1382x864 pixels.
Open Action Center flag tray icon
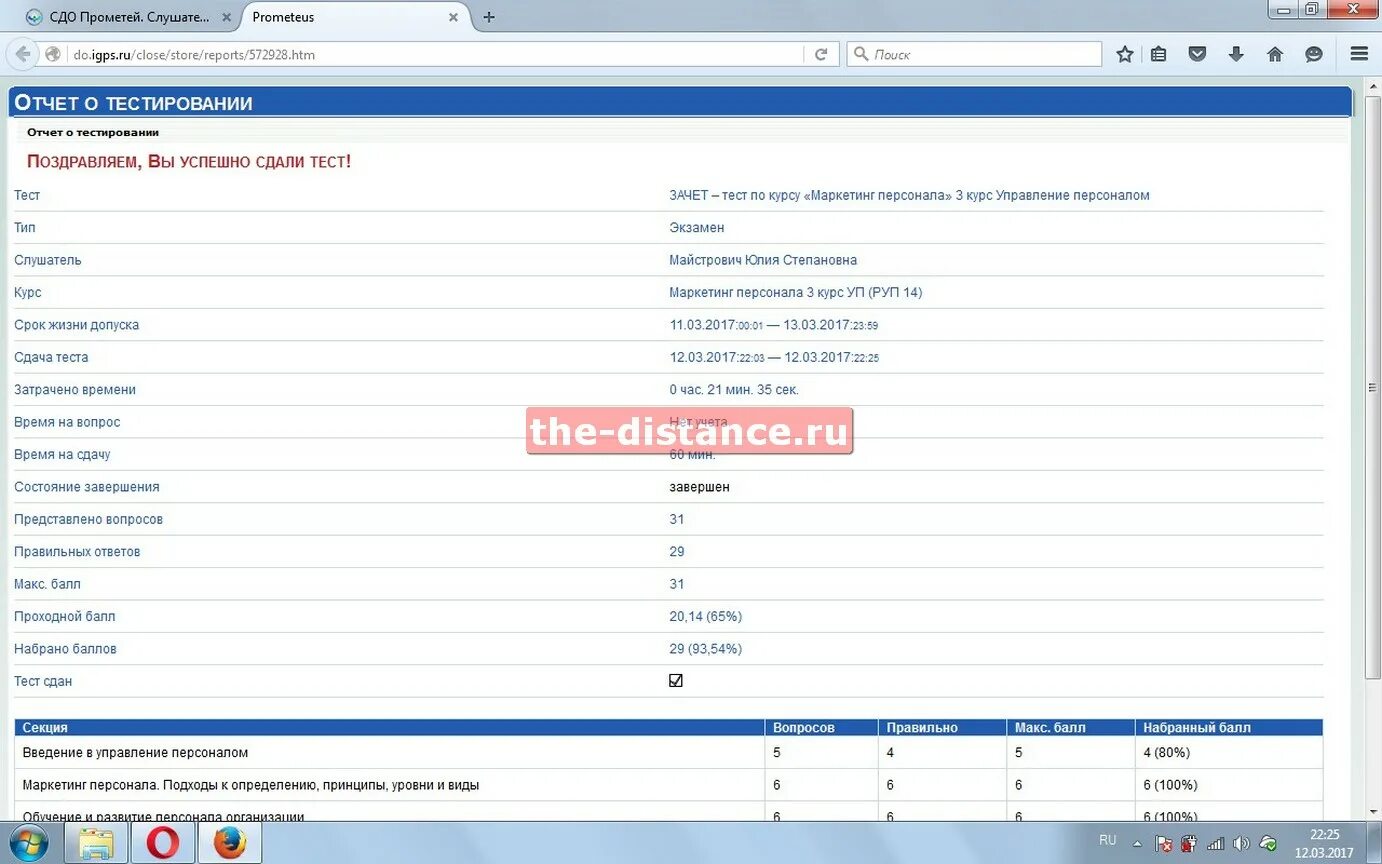pos(1164,843)
